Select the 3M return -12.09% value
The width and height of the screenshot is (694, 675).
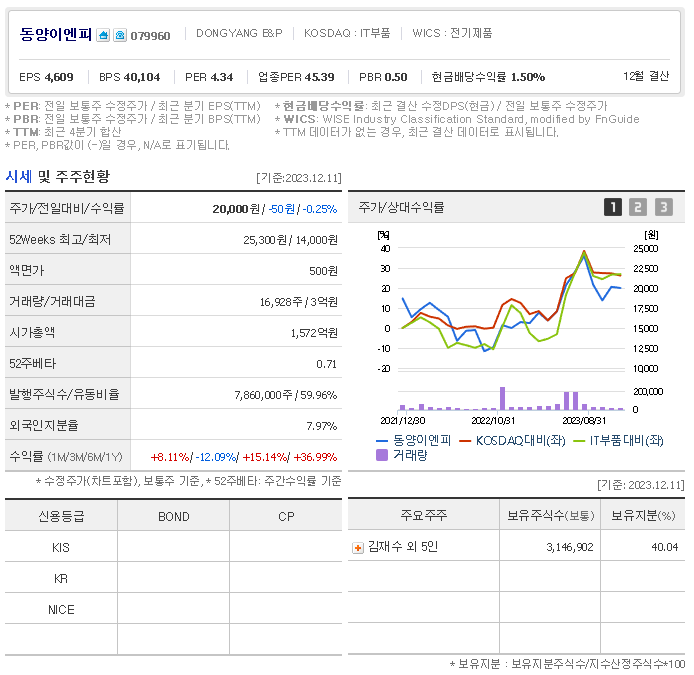216,457
